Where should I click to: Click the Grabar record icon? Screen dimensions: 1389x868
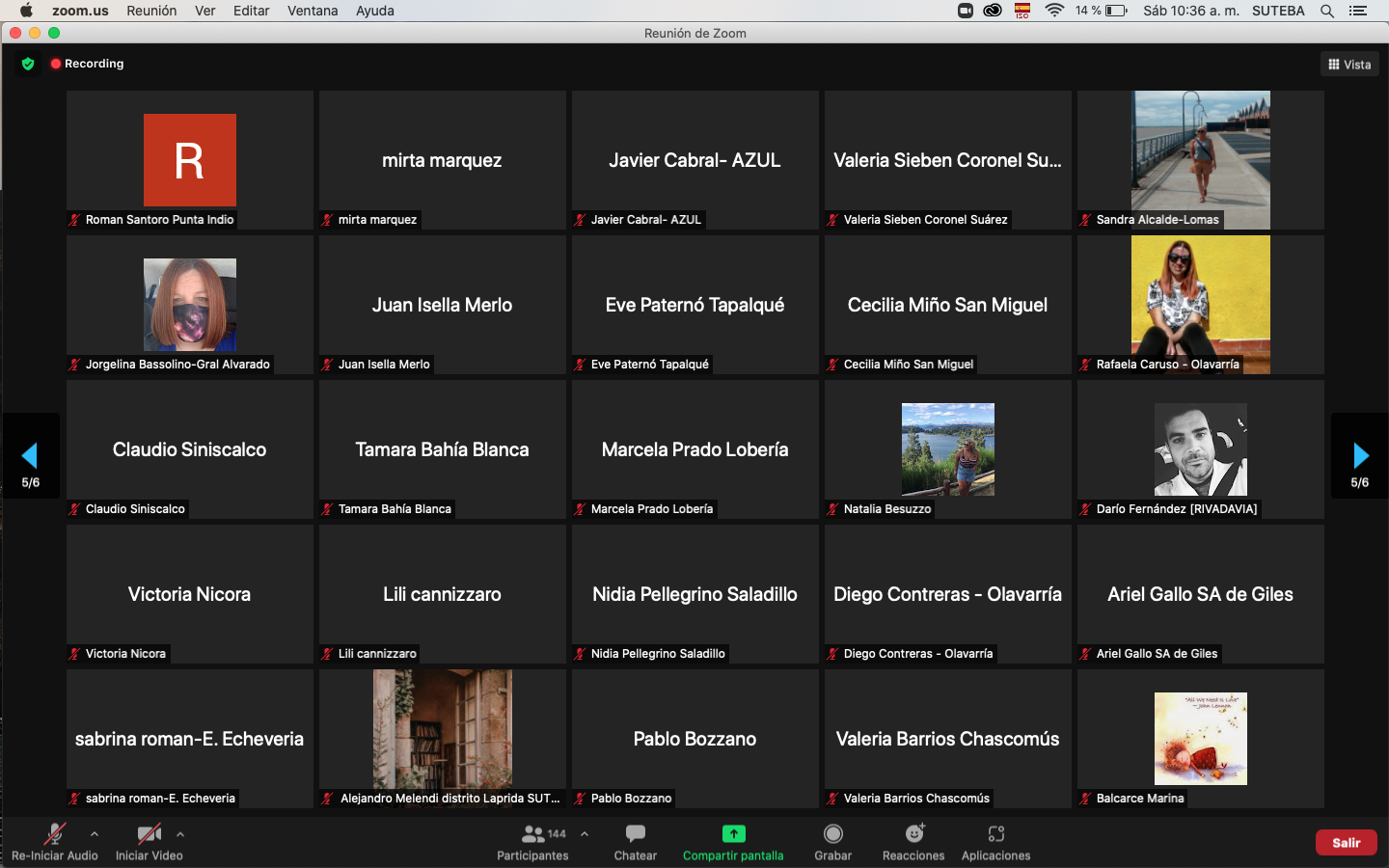[833, 834]
